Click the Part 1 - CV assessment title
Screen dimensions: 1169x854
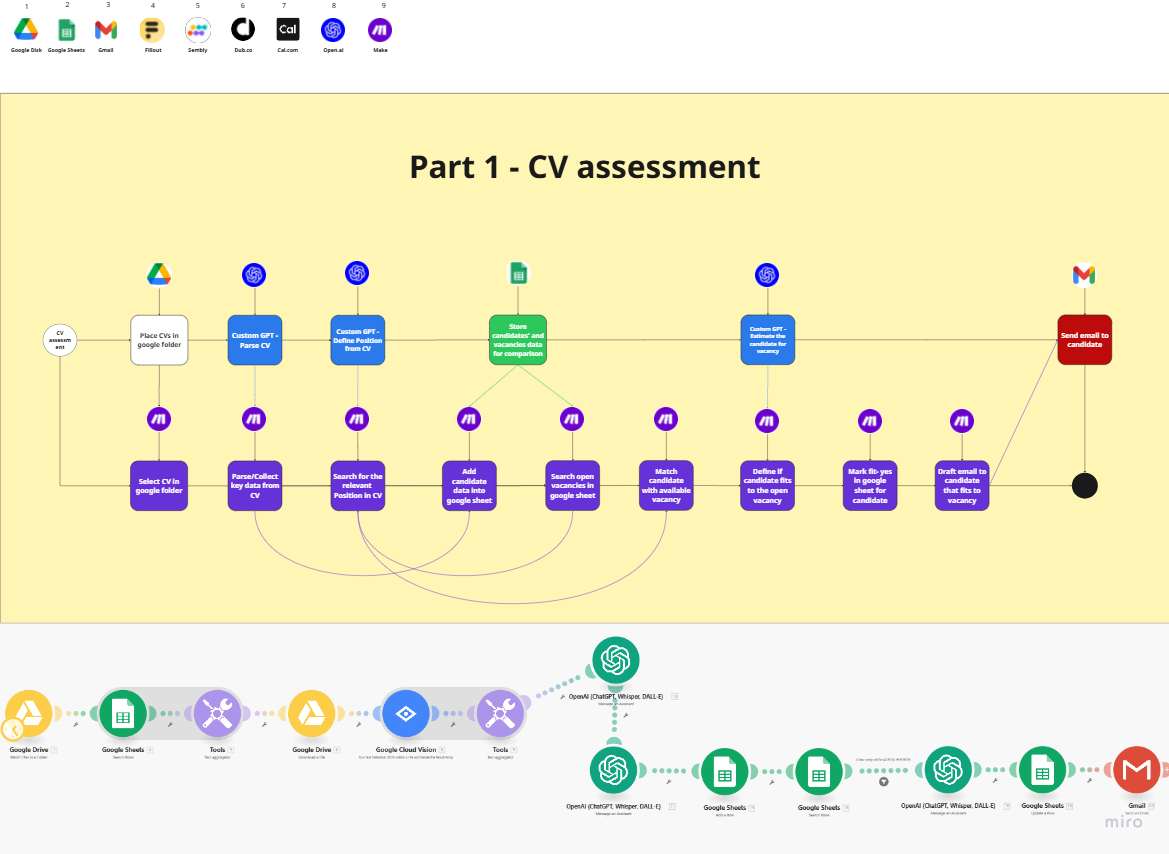(x=584, y=166)
